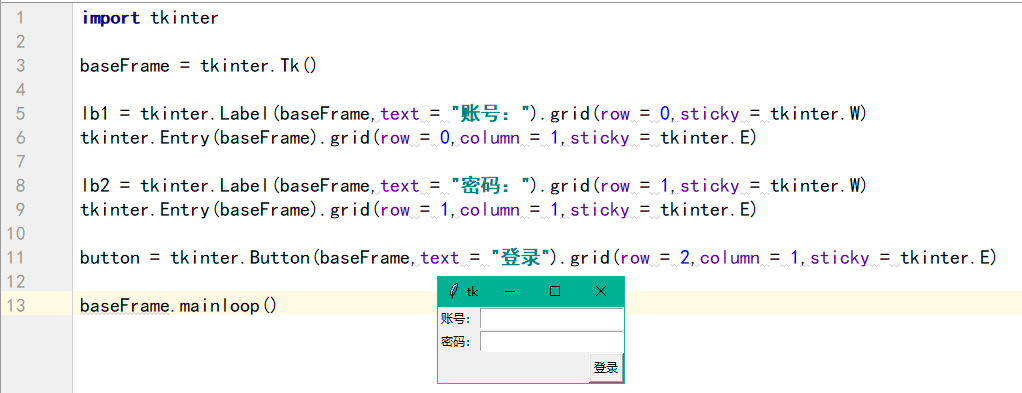Place cursor on the import tkinter line

(x=149, y=18)
